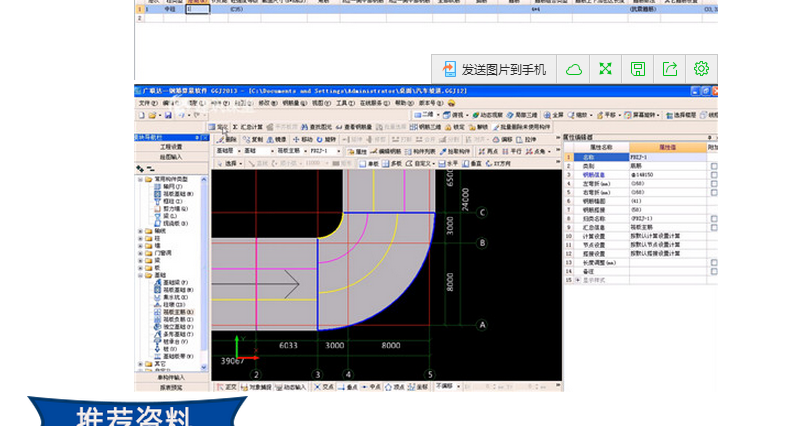Toggle the checkbox in 钢筋信息 property row
The height and width of the screenshot is (426, 791).
pyautogui.click(x=714, y=175)
